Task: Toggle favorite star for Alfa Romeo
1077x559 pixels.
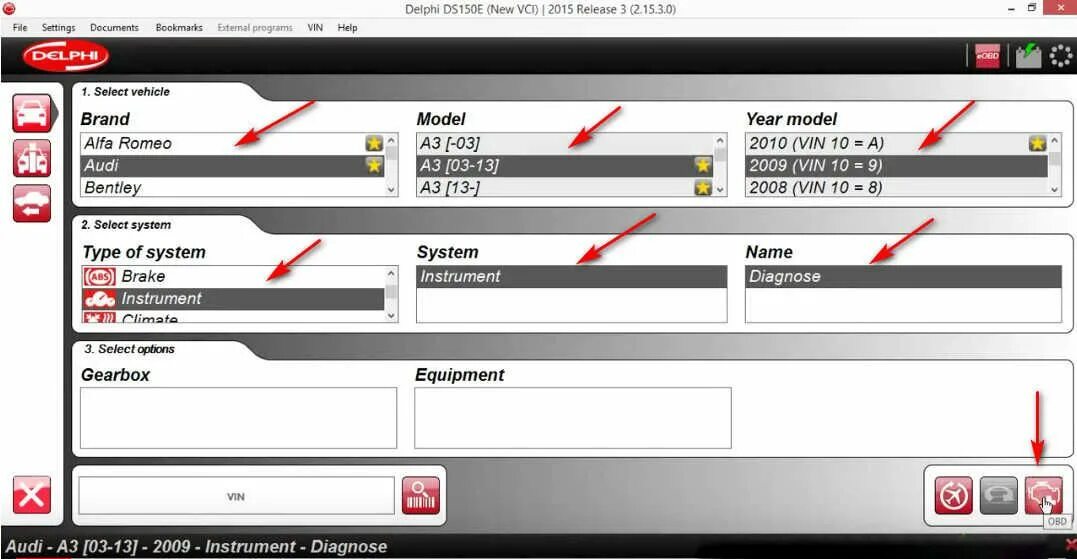Action: [374, 143]
